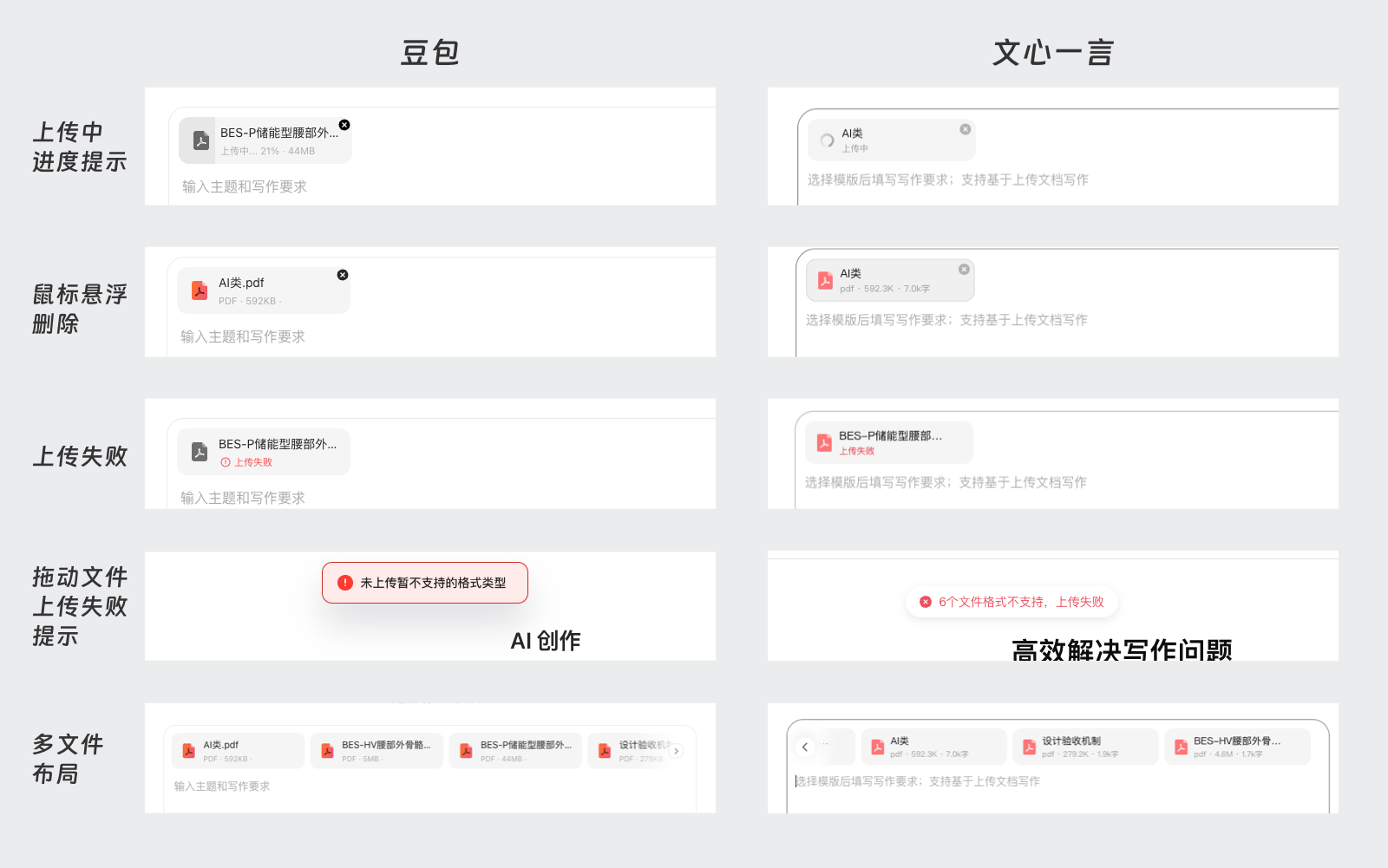This screenshot has width=1388, height=868.
Task: Click the 未上传暂不支持的格式类型 toast message
Action: [x=433, y=583]
